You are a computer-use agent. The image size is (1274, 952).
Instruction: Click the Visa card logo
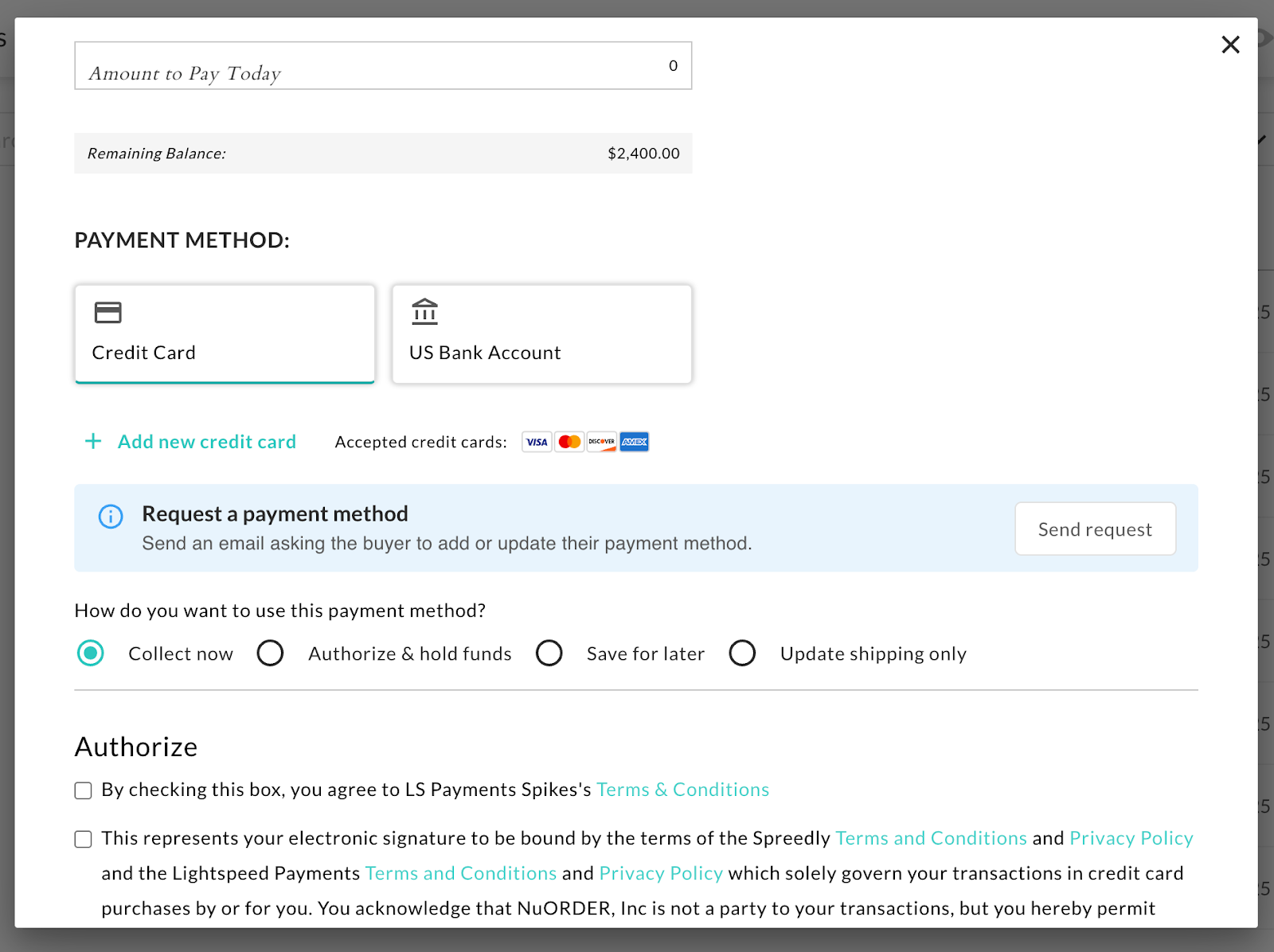pyautogui.click(x=537, y=442)
